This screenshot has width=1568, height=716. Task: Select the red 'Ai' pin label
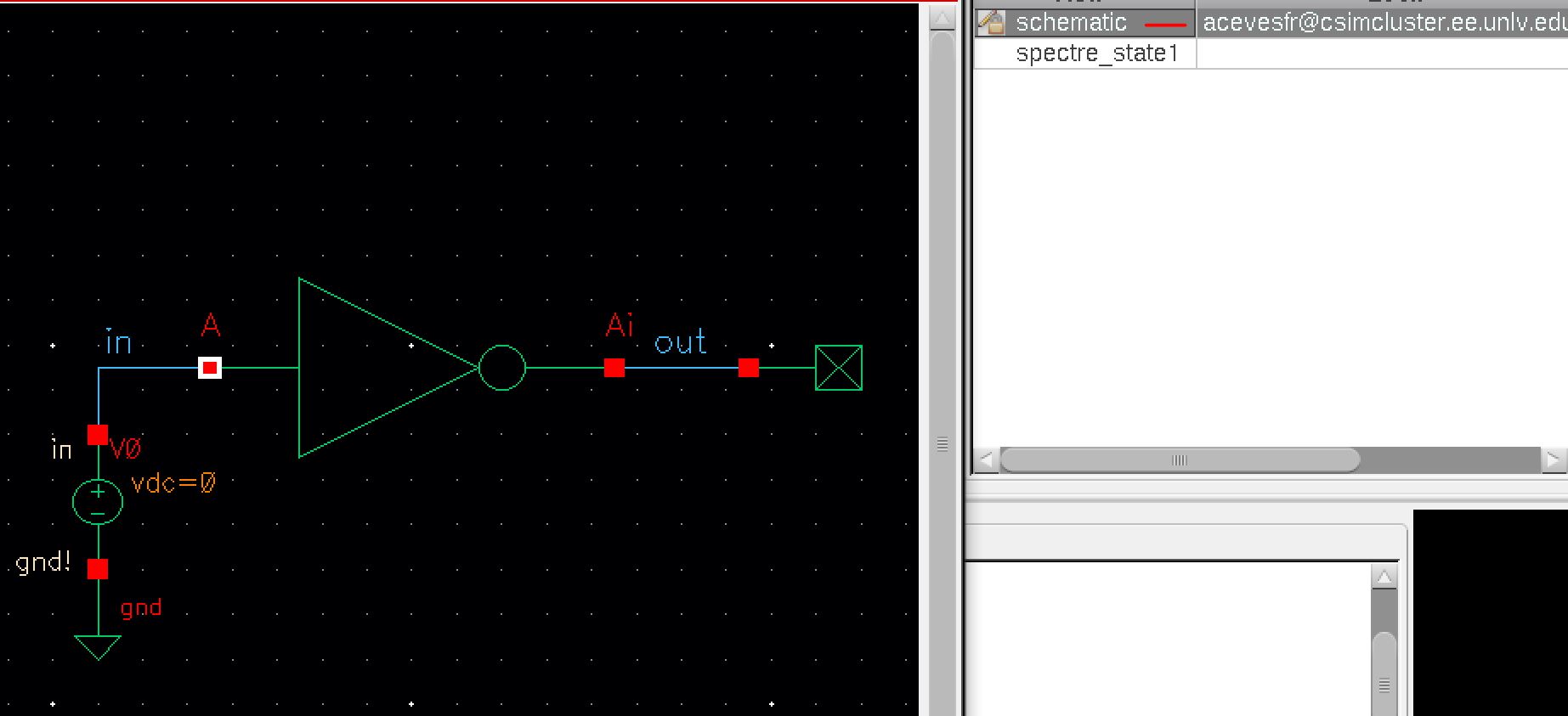[x=620, y=324]
